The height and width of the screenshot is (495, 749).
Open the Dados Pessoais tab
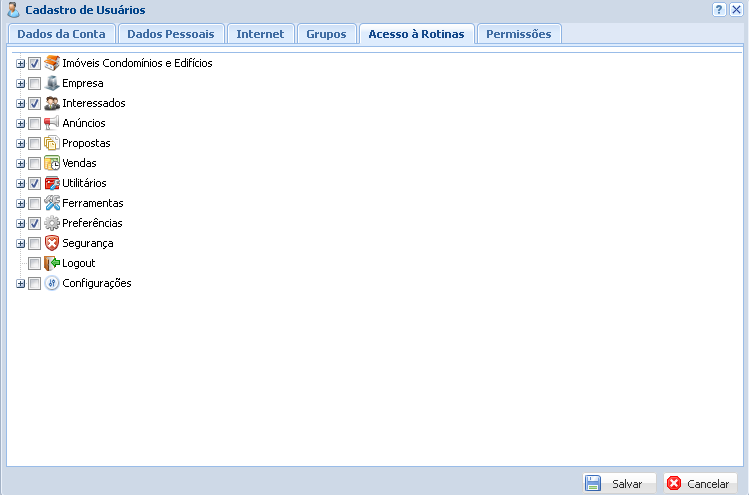coord(170,34)
